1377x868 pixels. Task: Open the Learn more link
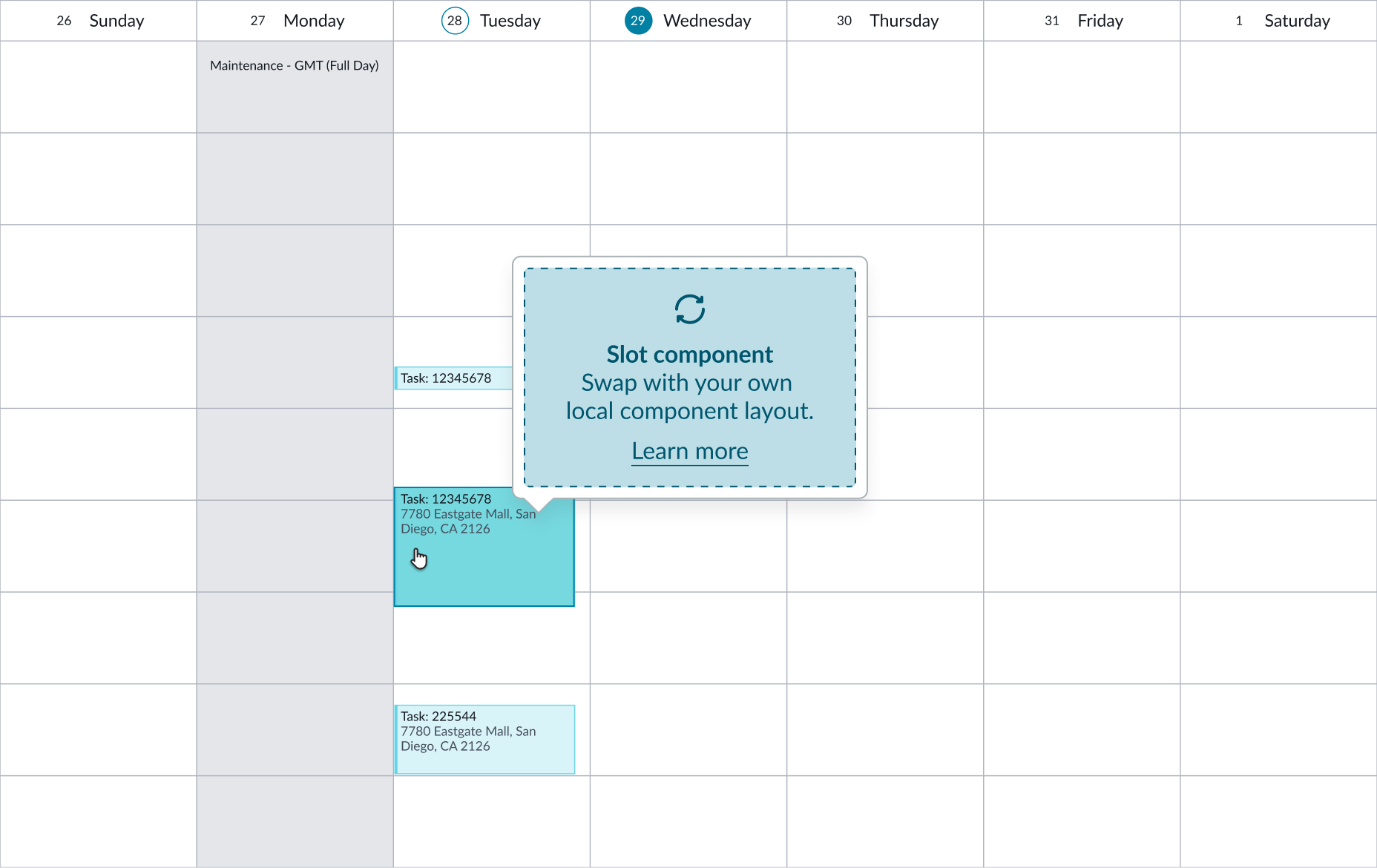click(x=689, y=450)
